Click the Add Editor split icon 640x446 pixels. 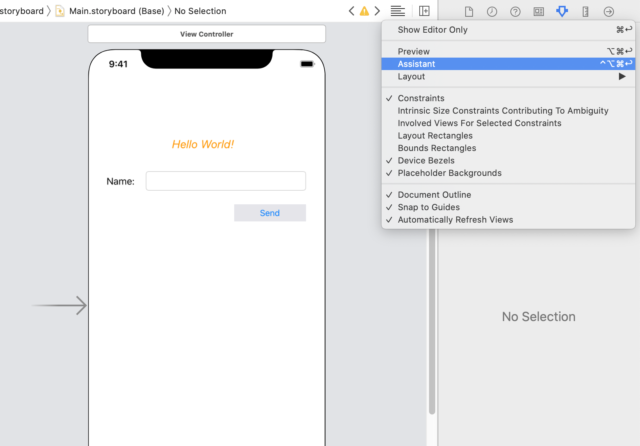click(x=424, y=11)
